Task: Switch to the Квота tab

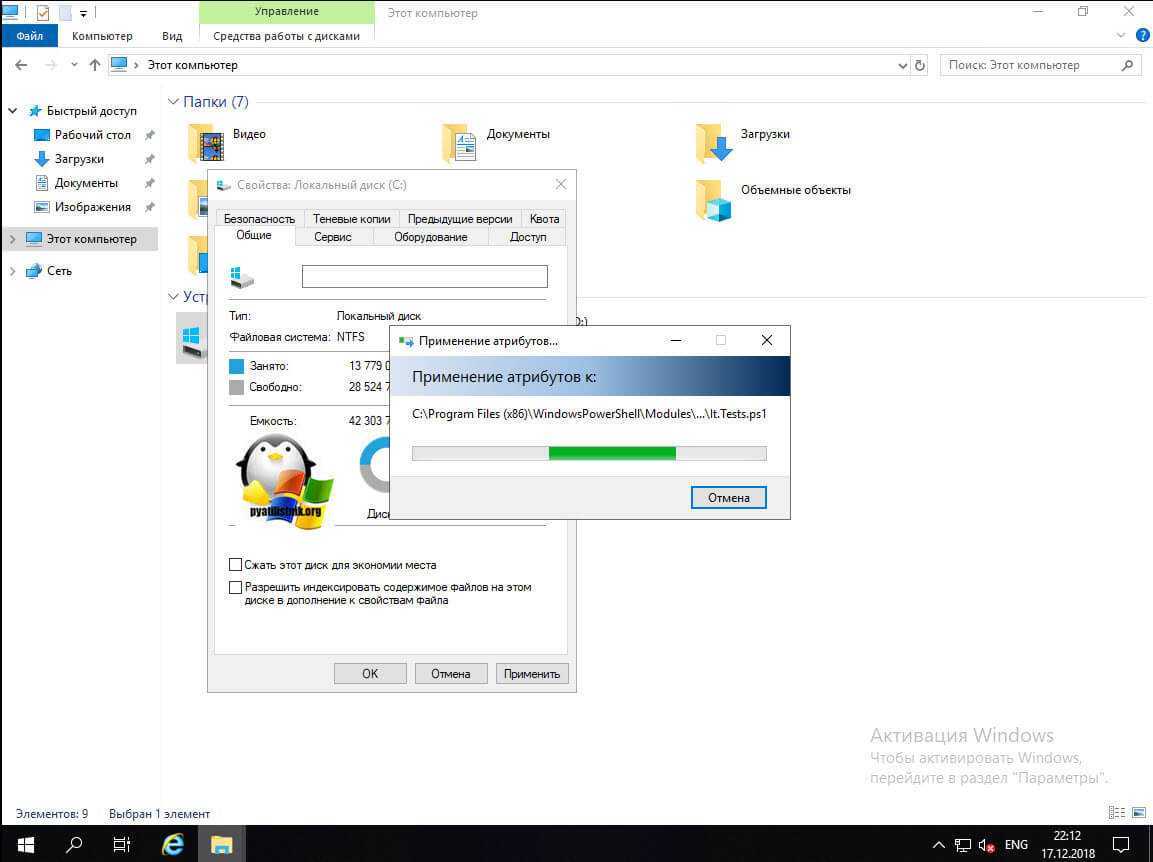Action: (544, 218)
